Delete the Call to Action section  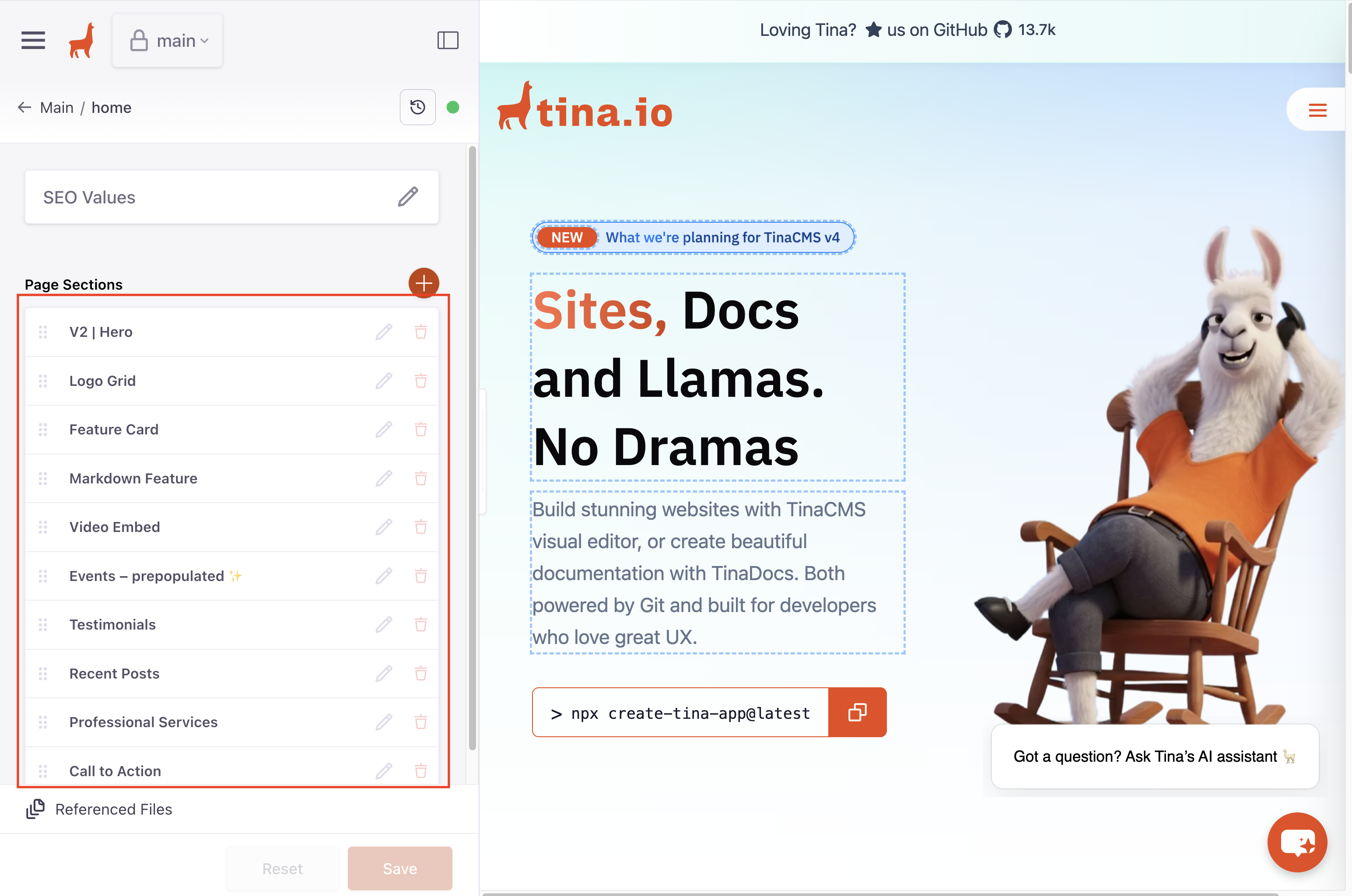pos(420,771)
